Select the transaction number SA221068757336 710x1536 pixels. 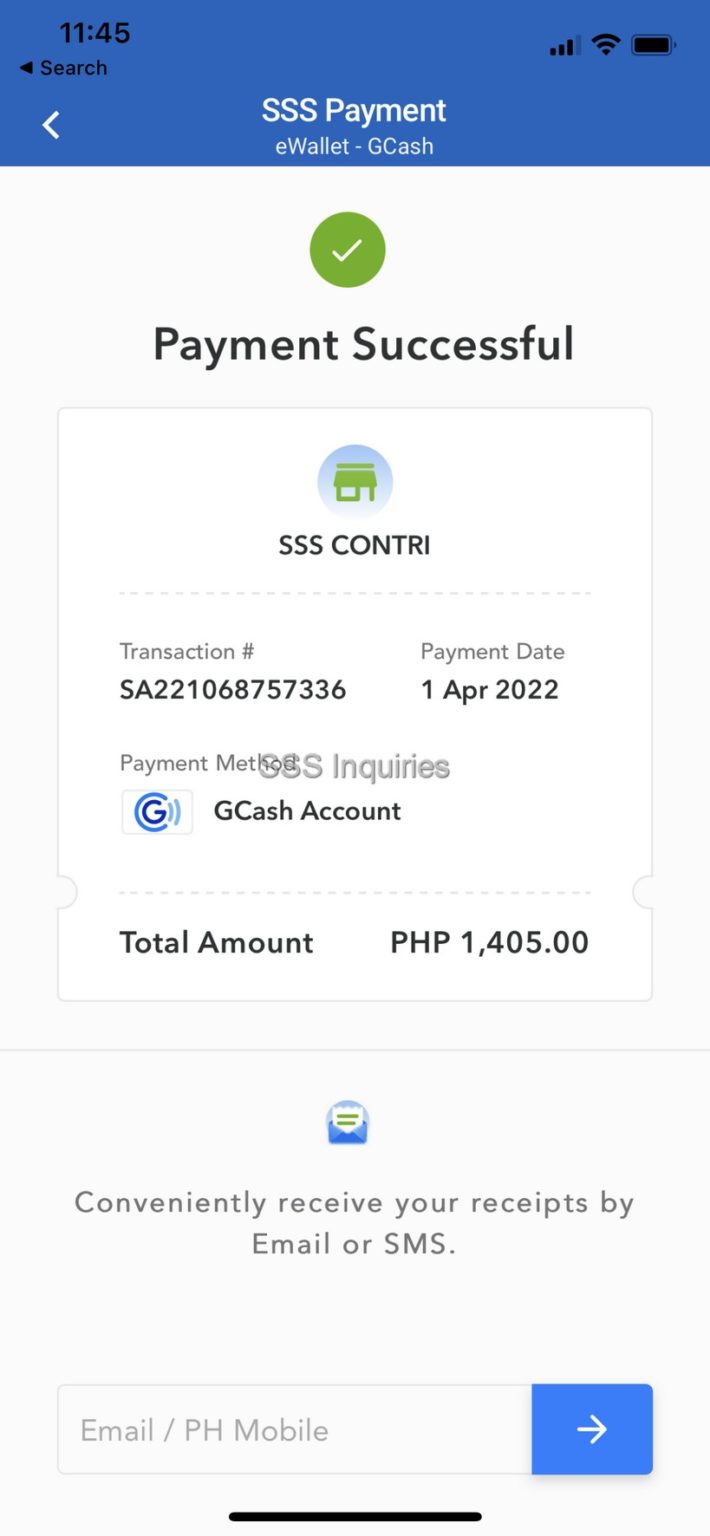[x=233, y=689]
